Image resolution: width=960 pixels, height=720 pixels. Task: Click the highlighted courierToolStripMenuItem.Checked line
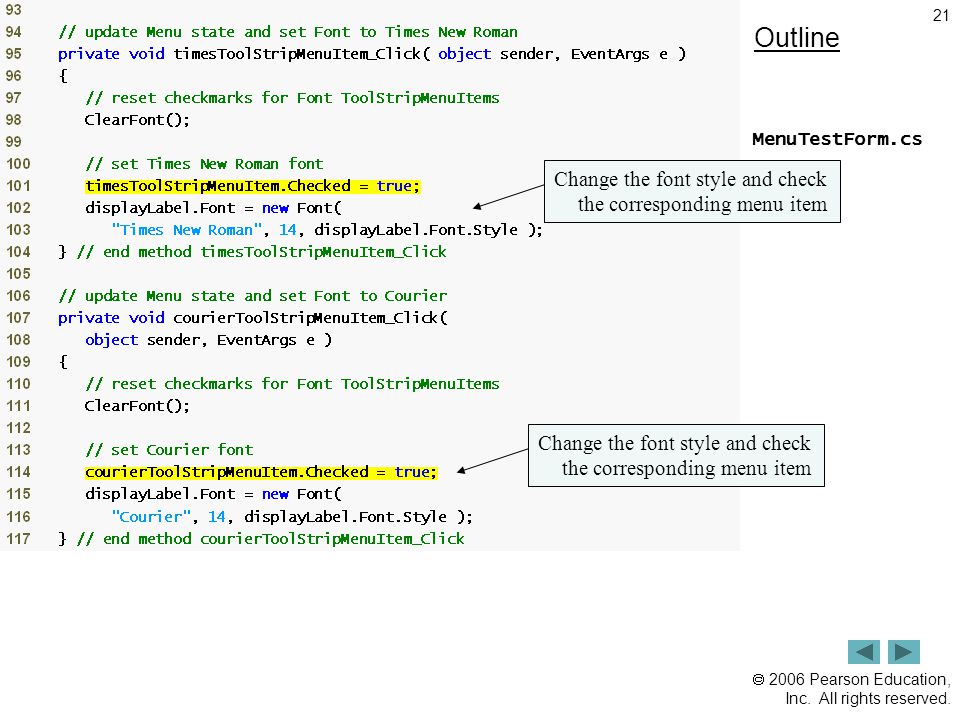(261, 472)
